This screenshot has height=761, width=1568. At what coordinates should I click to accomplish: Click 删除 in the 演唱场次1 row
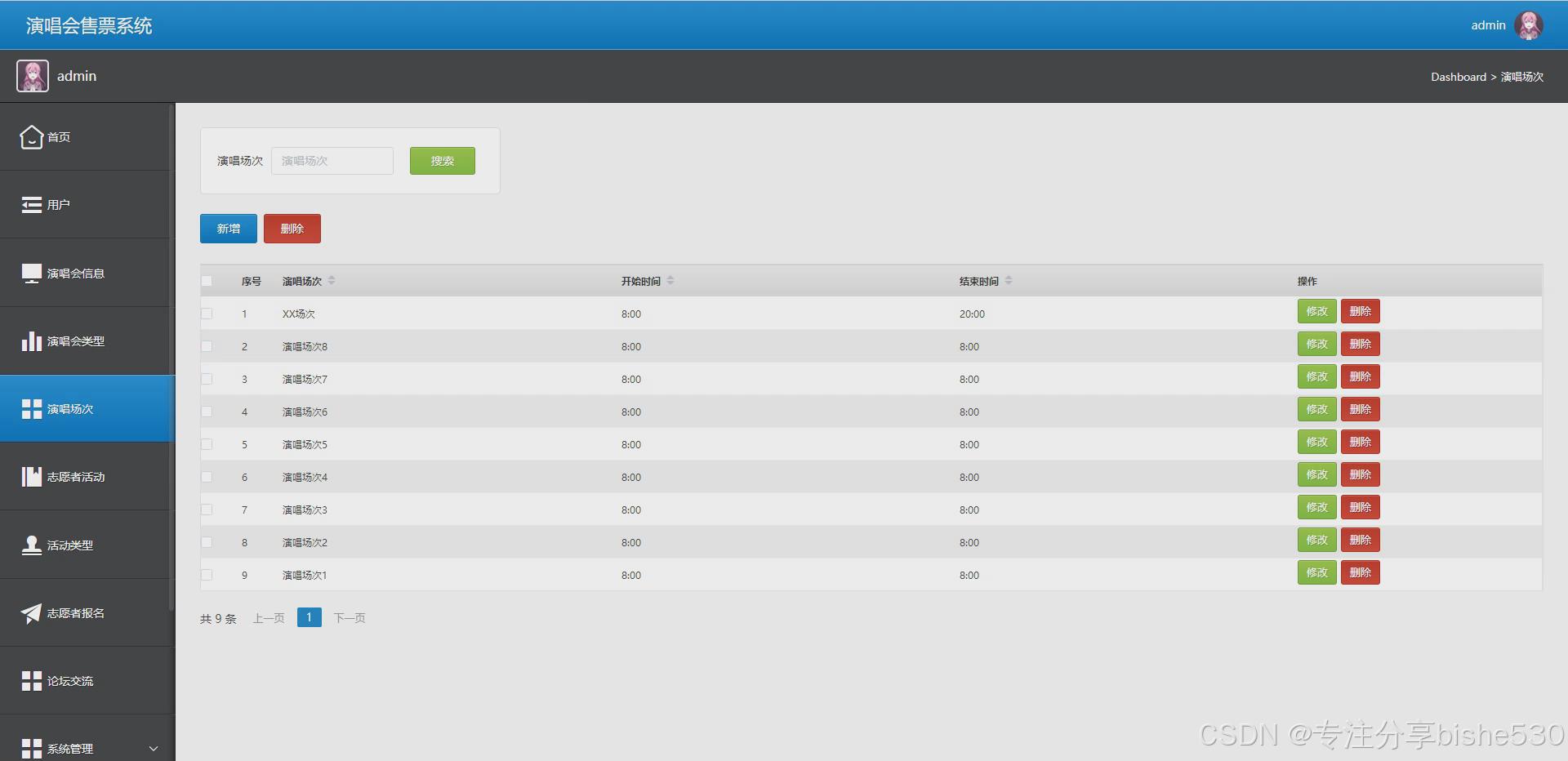point(1361,572)
